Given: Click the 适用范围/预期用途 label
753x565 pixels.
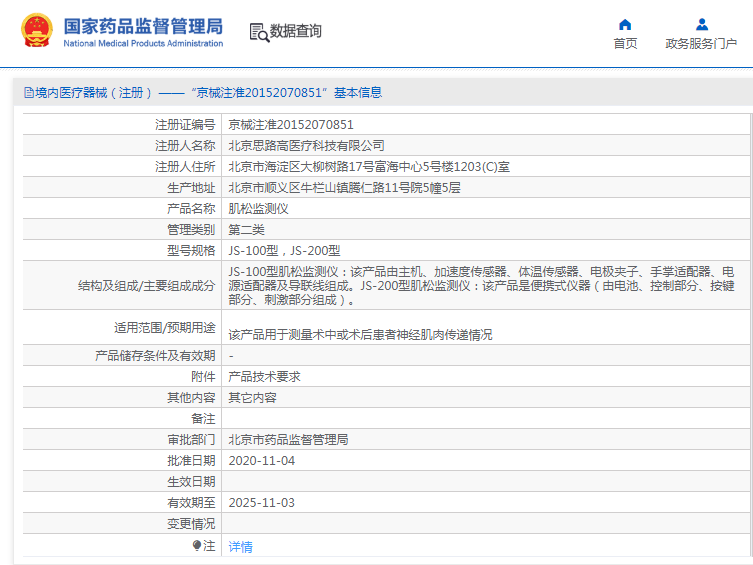Looking at the screenshot, I should [x=165, y=328].
